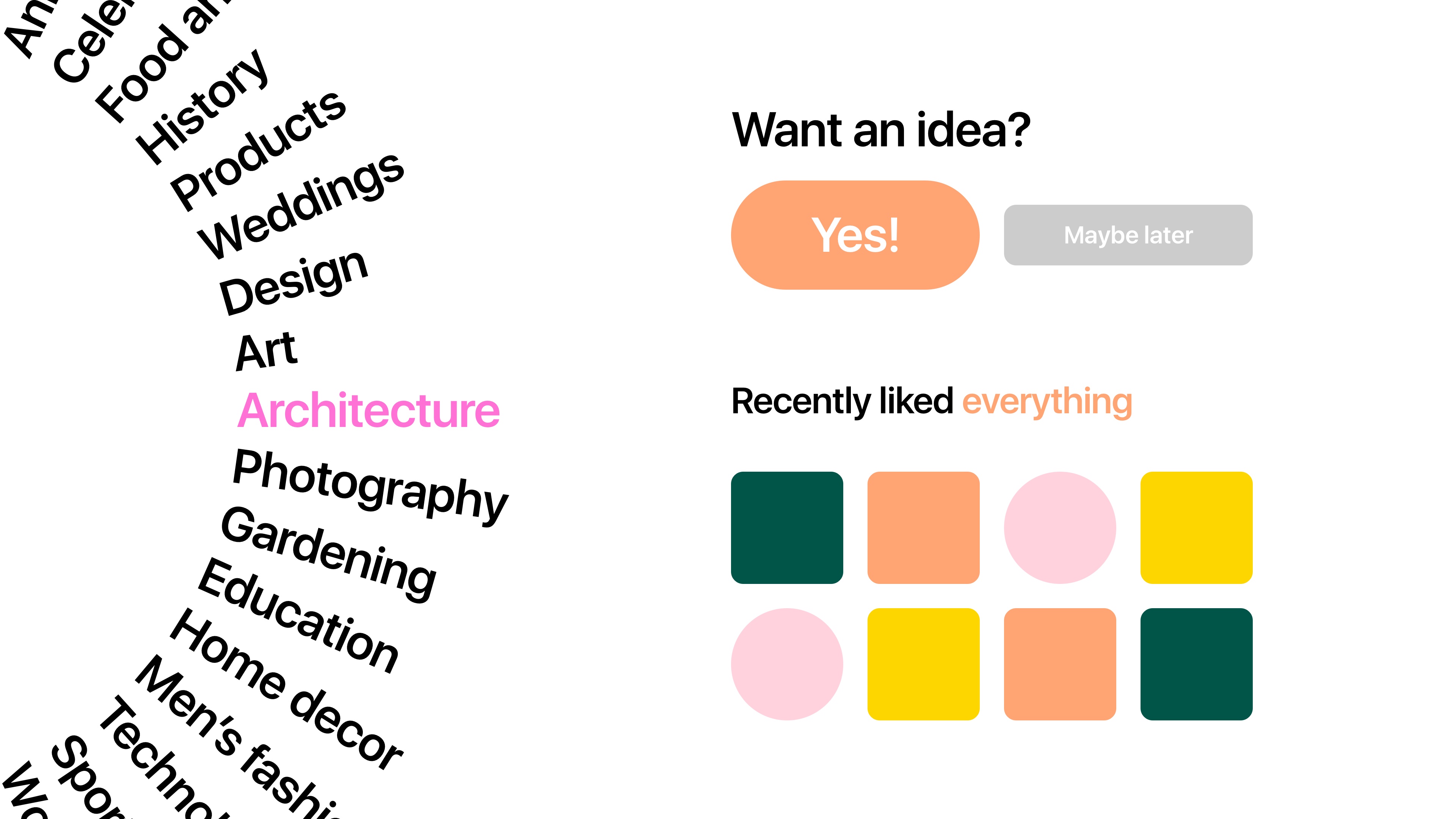Select Photography in the category wheel
Viewport: 1456px width, 819px height.
[x=370, y=487]
